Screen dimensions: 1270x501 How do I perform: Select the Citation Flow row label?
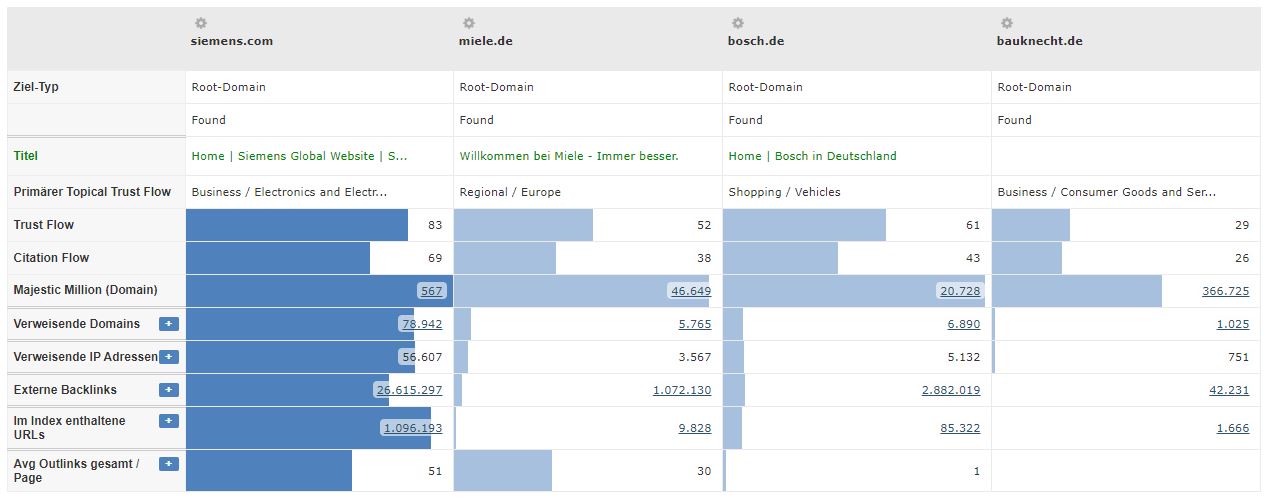pyautogui.click(x=51, y=258)
